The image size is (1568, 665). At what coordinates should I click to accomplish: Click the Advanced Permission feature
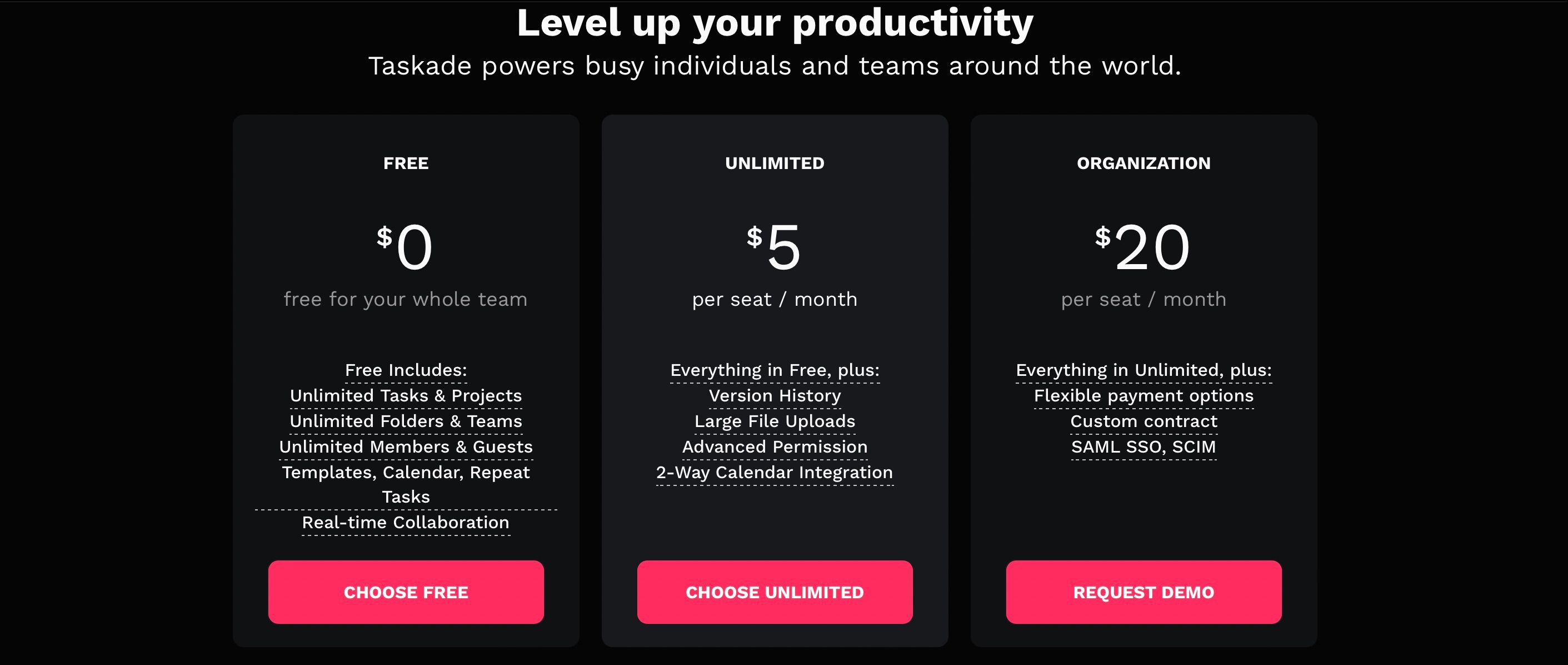775,447
